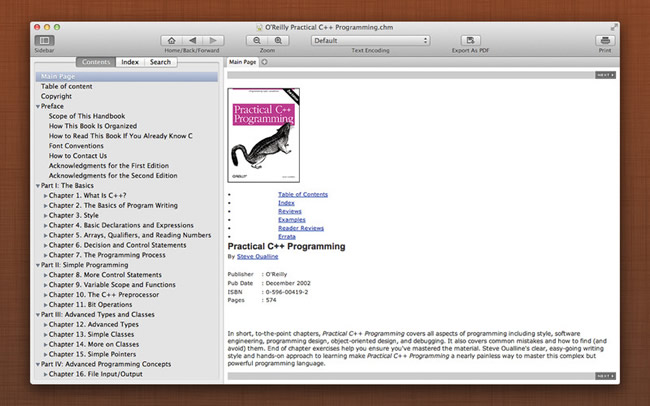The image size is (650, 406).
Task: Switch to the Index tab
Action: (x=130, y=62)
